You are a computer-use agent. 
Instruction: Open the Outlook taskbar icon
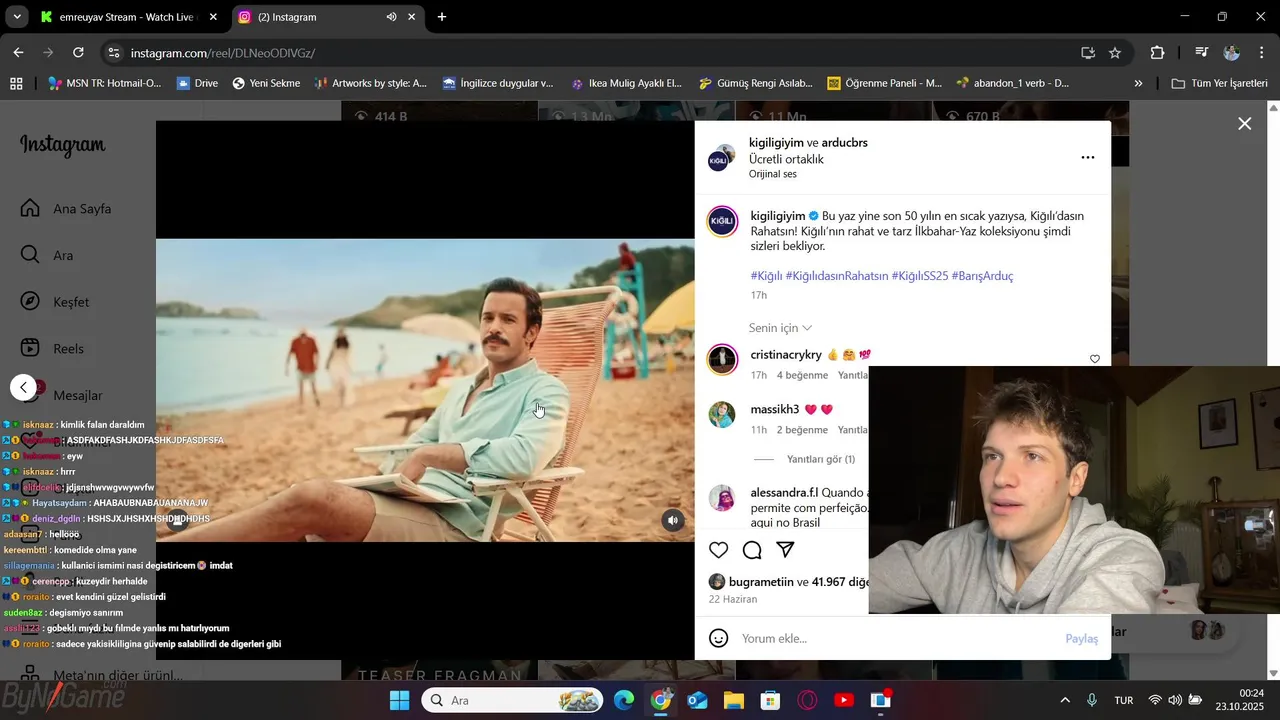click(697, 700)
